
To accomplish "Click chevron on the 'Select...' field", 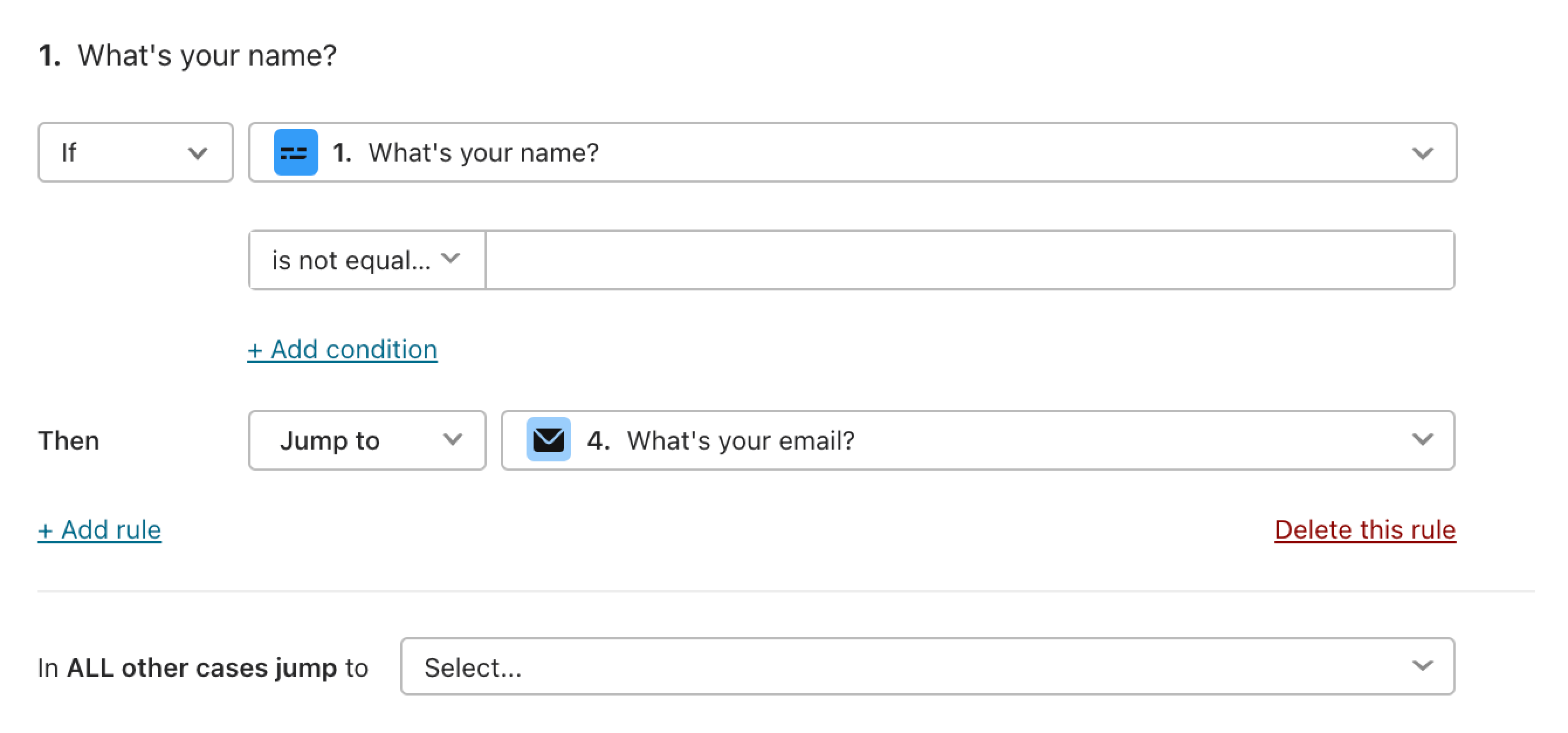I will click(1422, 666).
